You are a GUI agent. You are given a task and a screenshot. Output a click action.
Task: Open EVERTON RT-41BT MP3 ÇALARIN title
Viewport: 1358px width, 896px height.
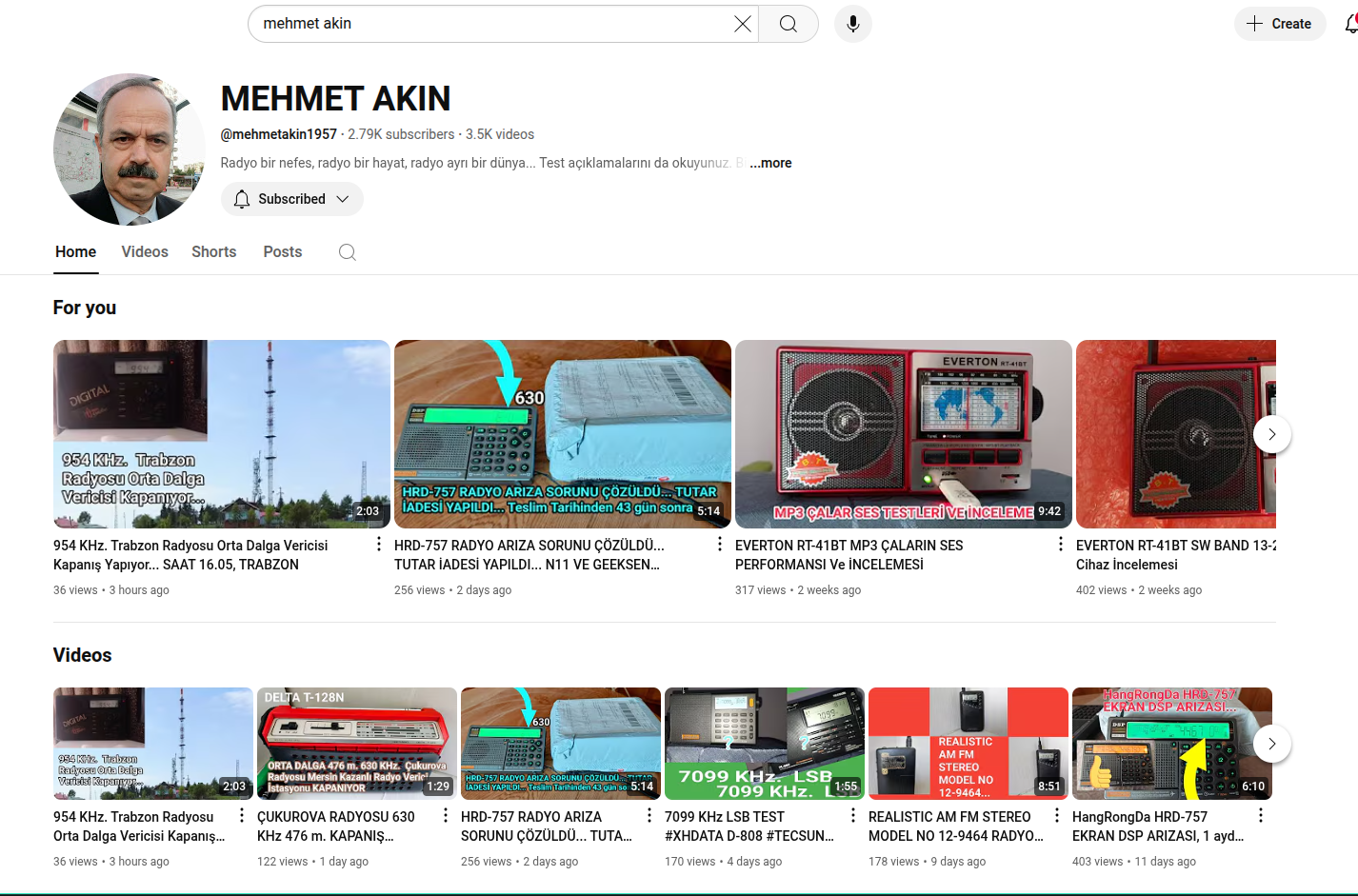pos(849,555)
